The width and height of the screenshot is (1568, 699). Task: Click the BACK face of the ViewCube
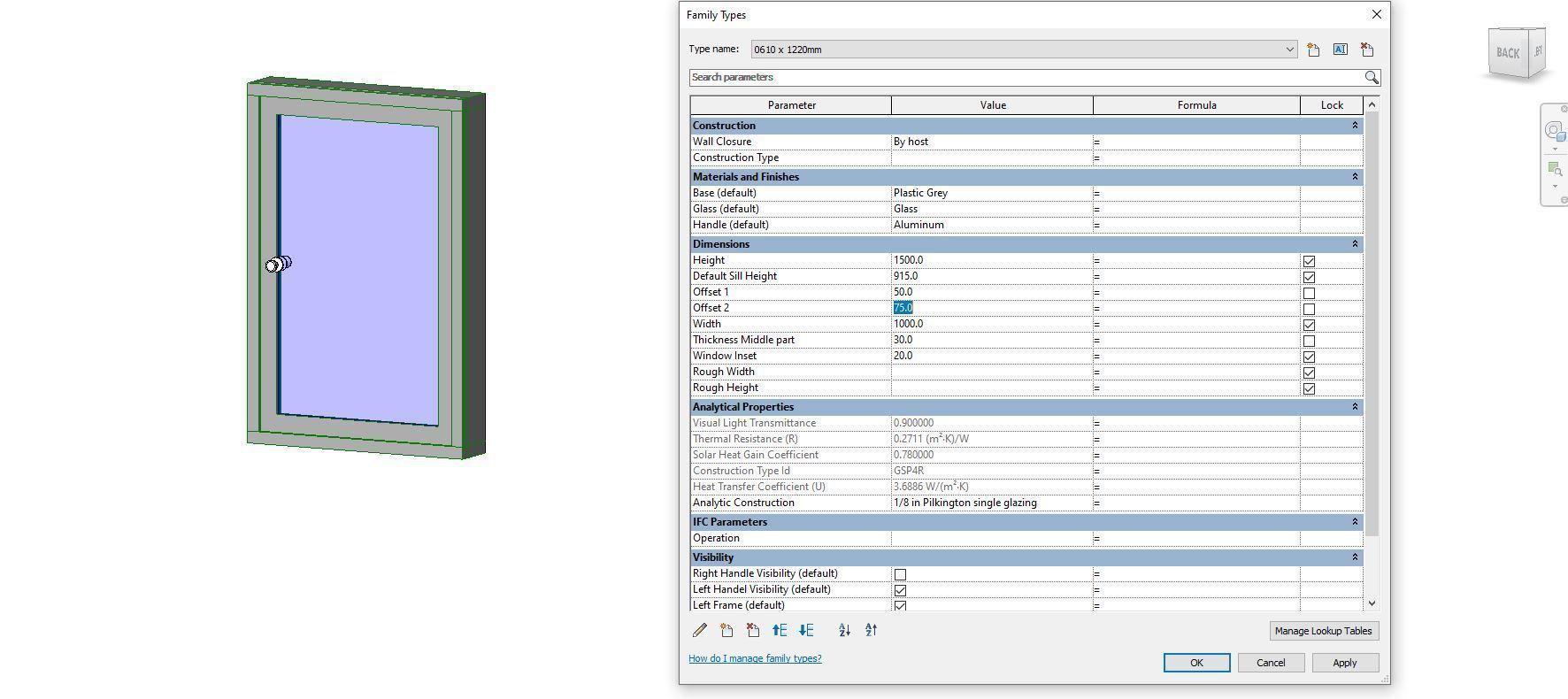[1508, 53]
